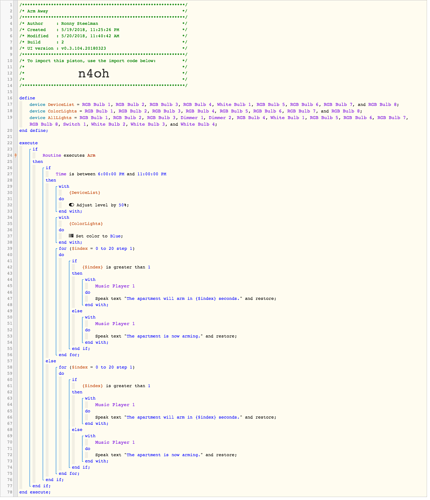Edit 'will arm in' Speak text on line 66

pos(186,417)
